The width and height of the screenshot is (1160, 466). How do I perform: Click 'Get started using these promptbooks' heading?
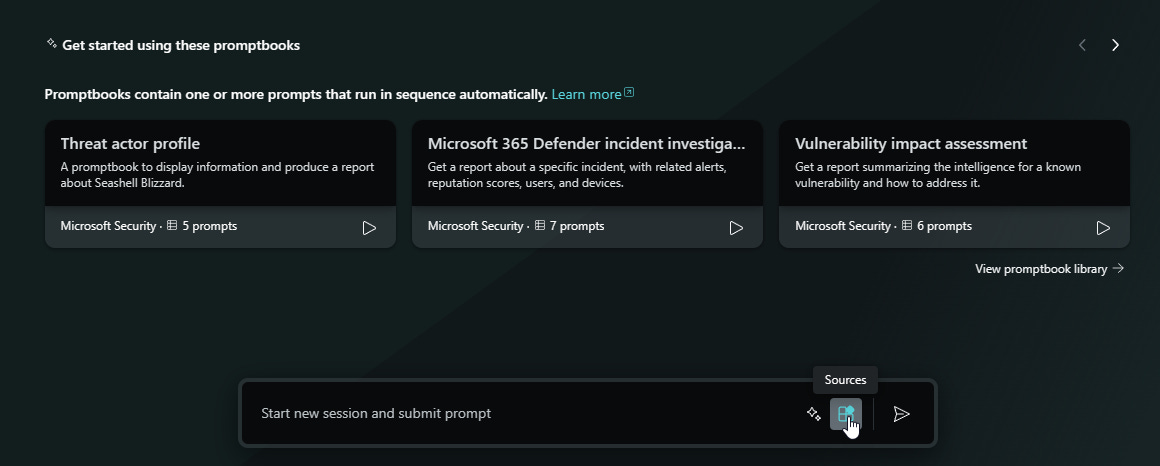click(181, 45)
